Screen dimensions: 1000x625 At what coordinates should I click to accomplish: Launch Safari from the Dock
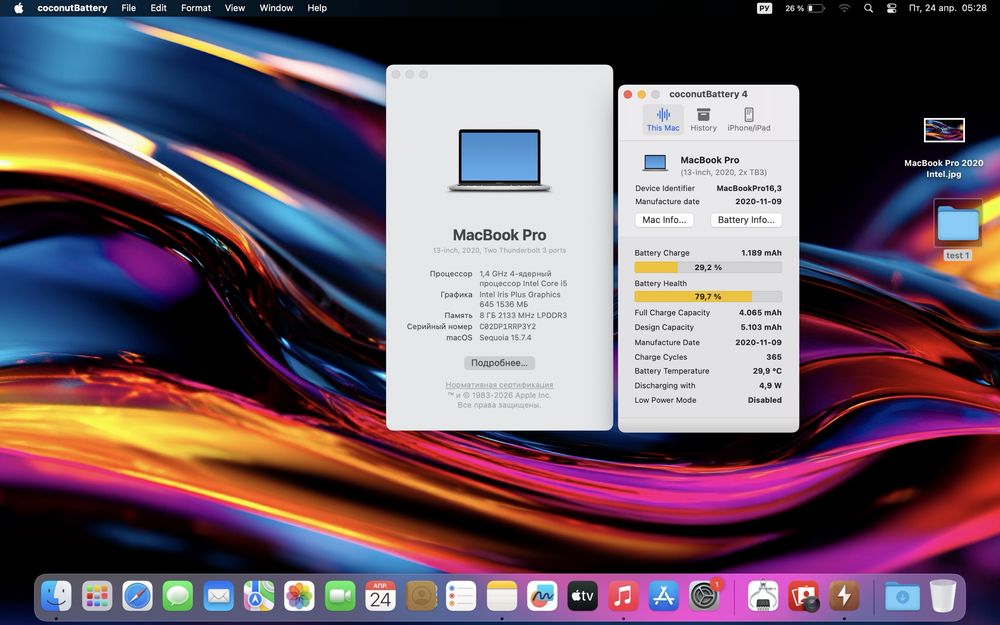[x=137, y=597]
